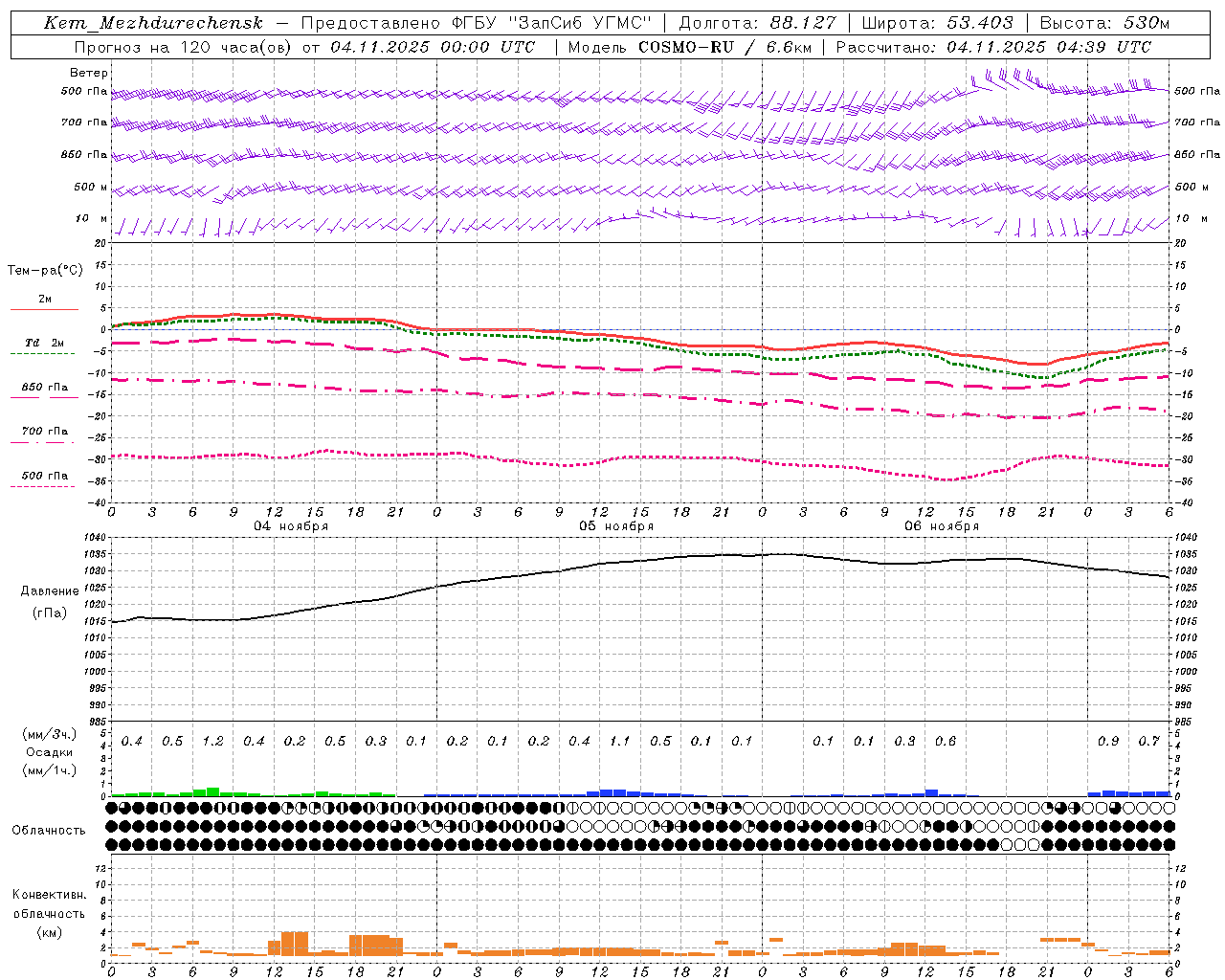Click the Долгота: 88.127 header value

click(x=757, y=23)
